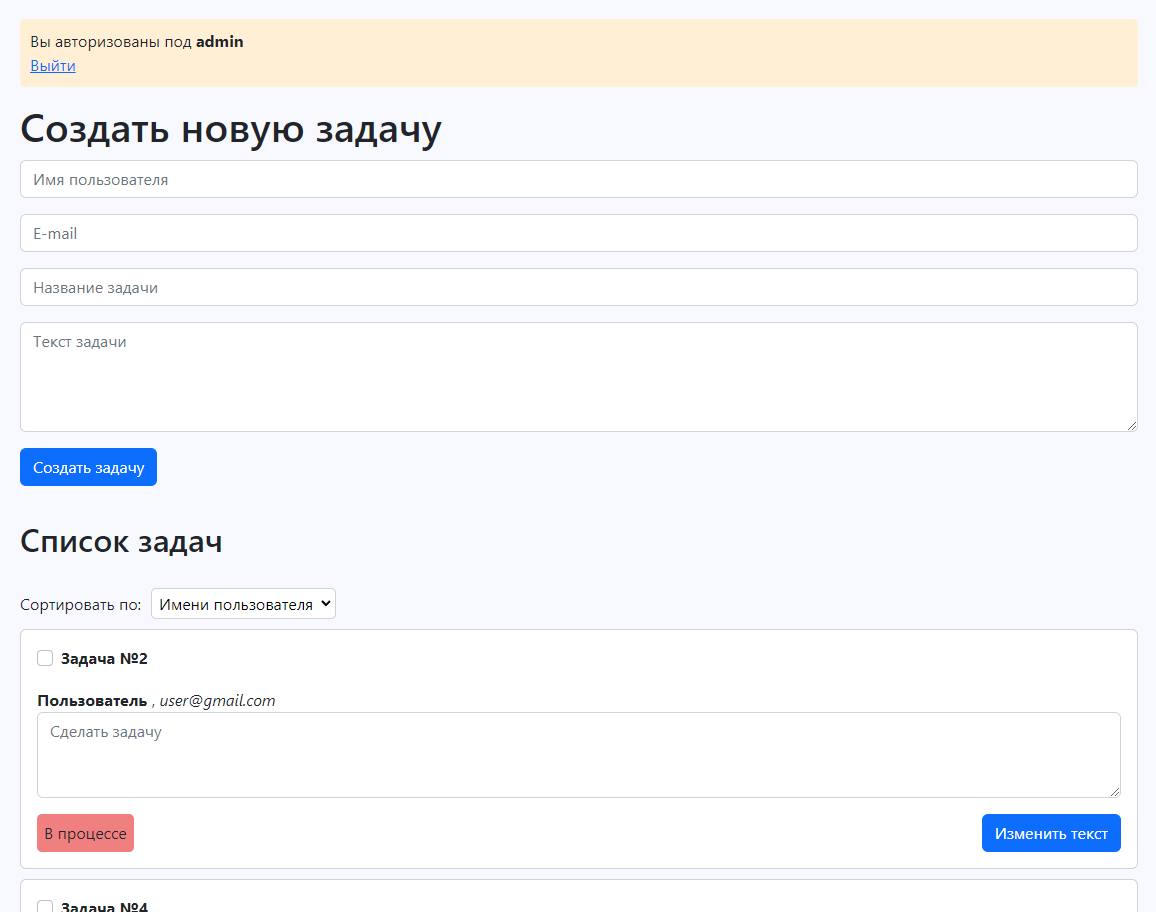1156x912 pixels.
Task: Click the resize handle of Текст задачи textarea
Action: (x=1132, y=427)
